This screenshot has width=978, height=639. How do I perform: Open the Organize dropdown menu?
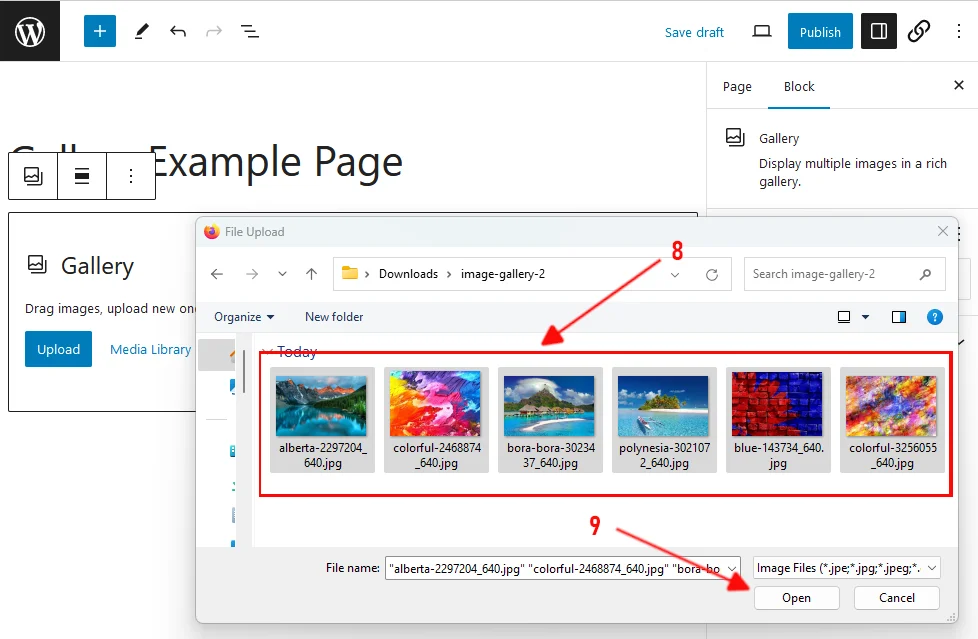tap(244, 317)
